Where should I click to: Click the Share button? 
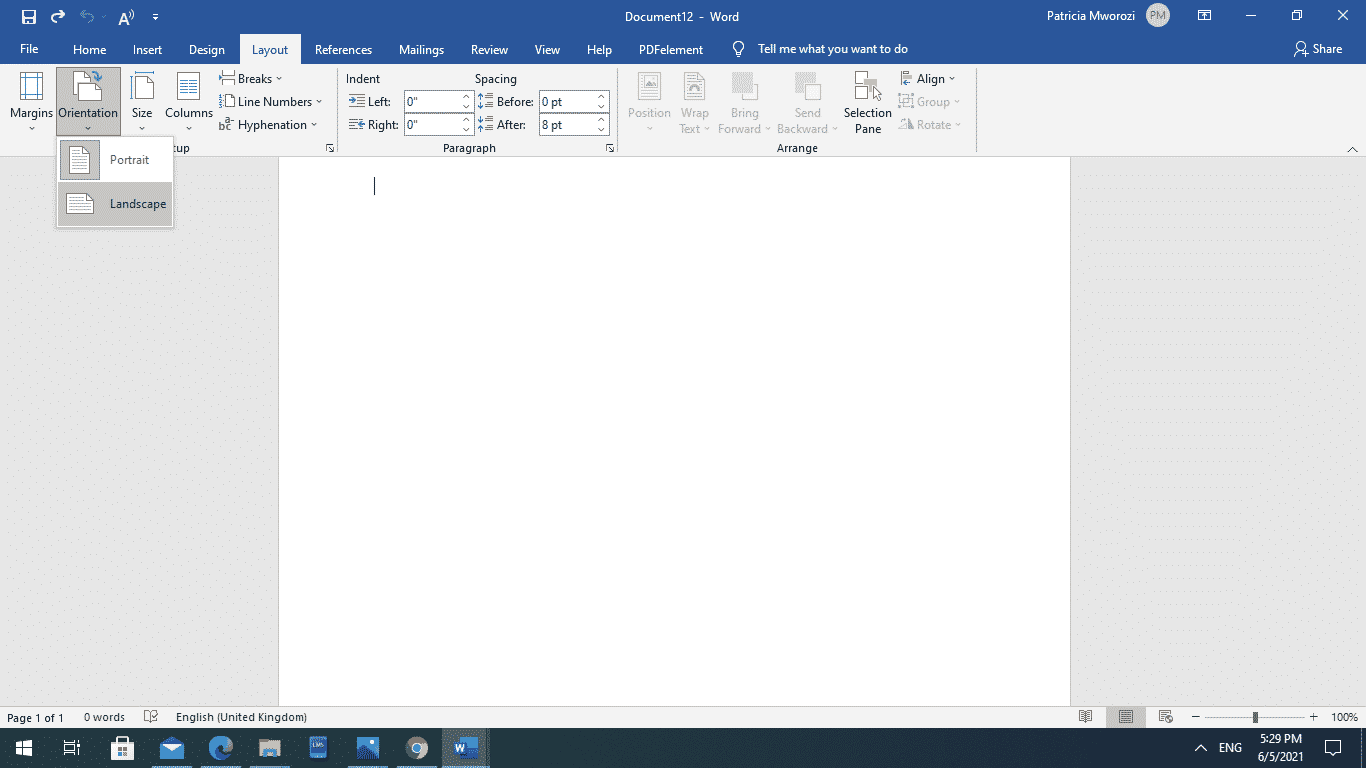[x=1317, y=49]
